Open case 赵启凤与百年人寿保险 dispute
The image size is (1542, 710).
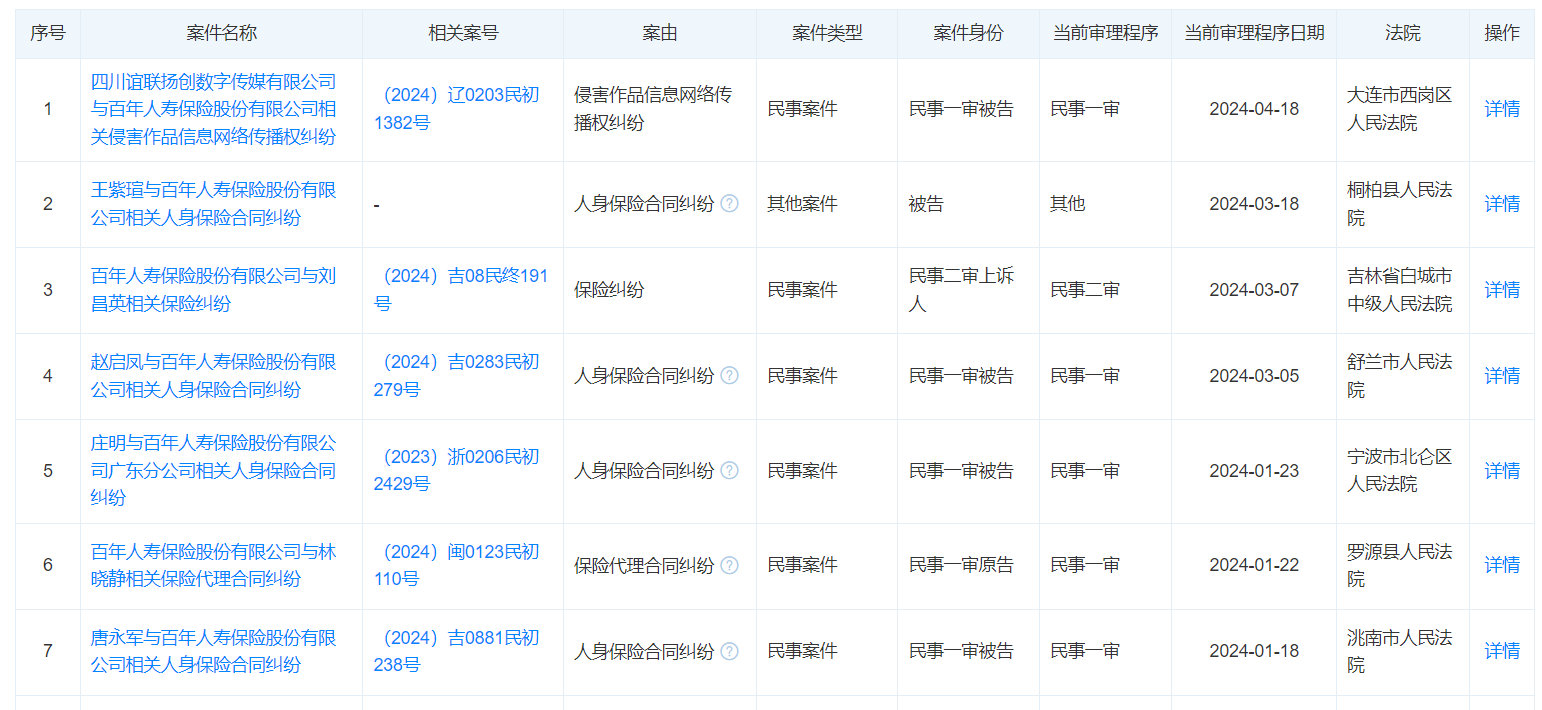coord(214,376)
